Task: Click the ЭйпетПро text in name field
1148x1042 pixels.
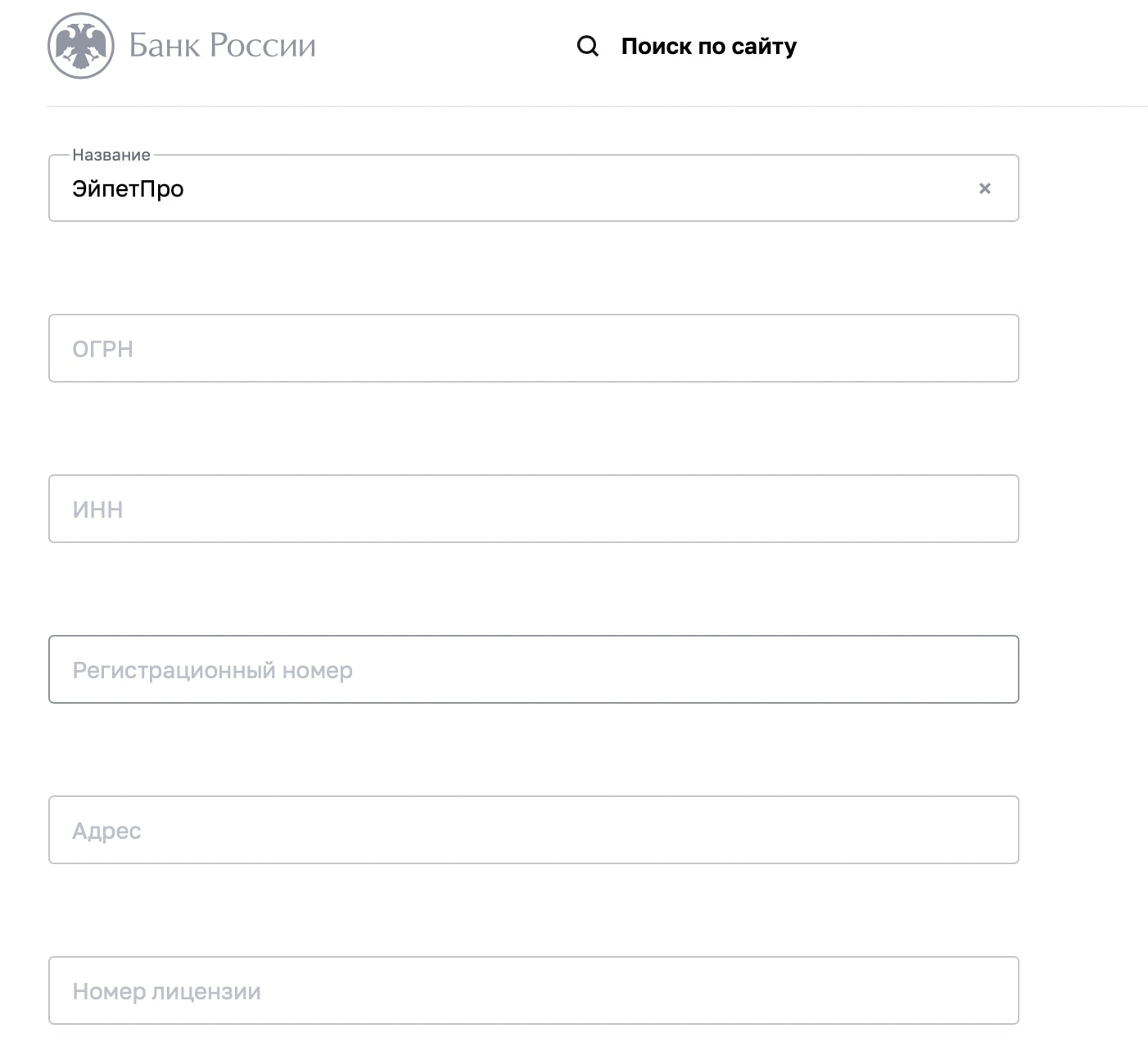Action: [x=128, y=189]
